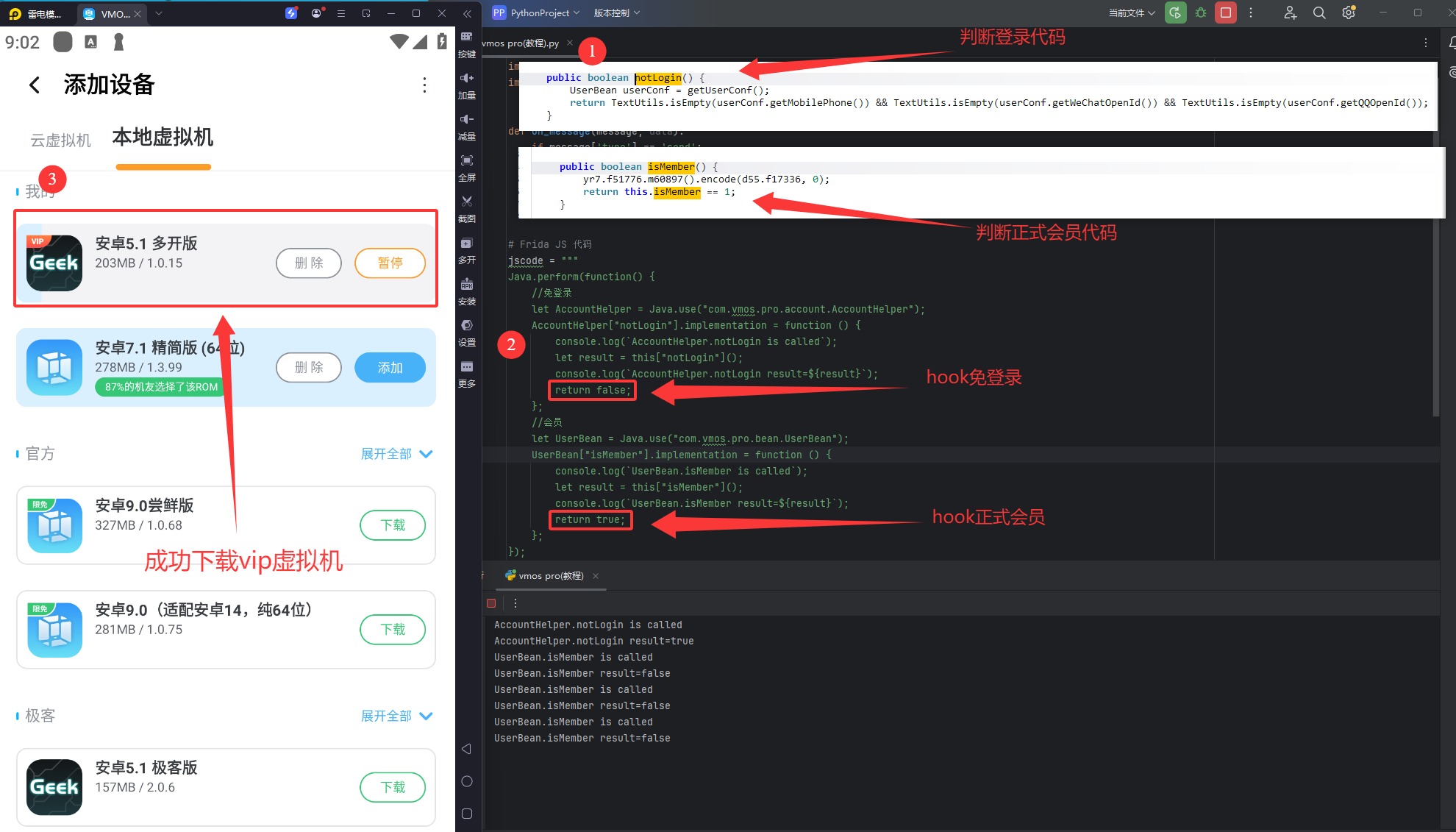Collapse the emulator sidebar with double chevron
1456x832 pixels.
point(467,13)
